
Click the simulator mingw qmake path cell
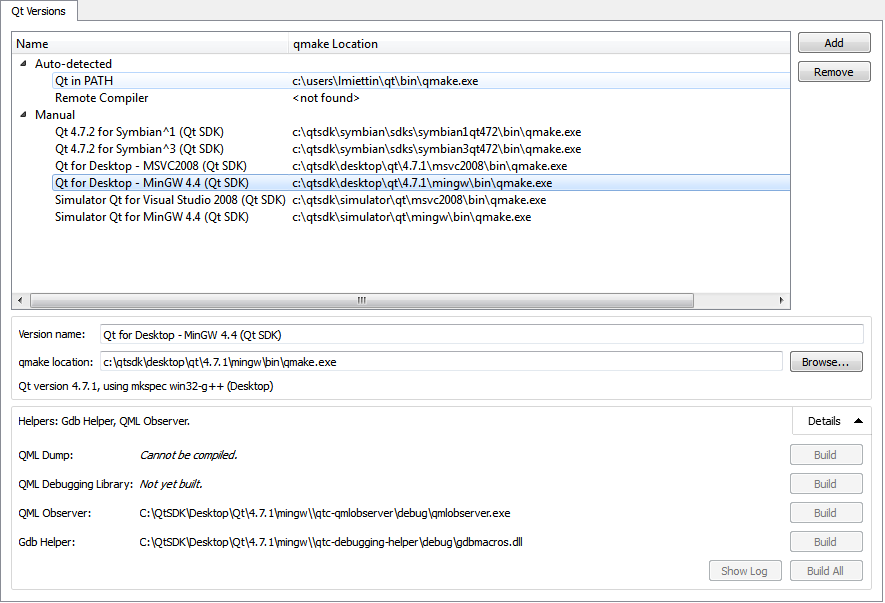pyautogui.click(x=411, y=217)
